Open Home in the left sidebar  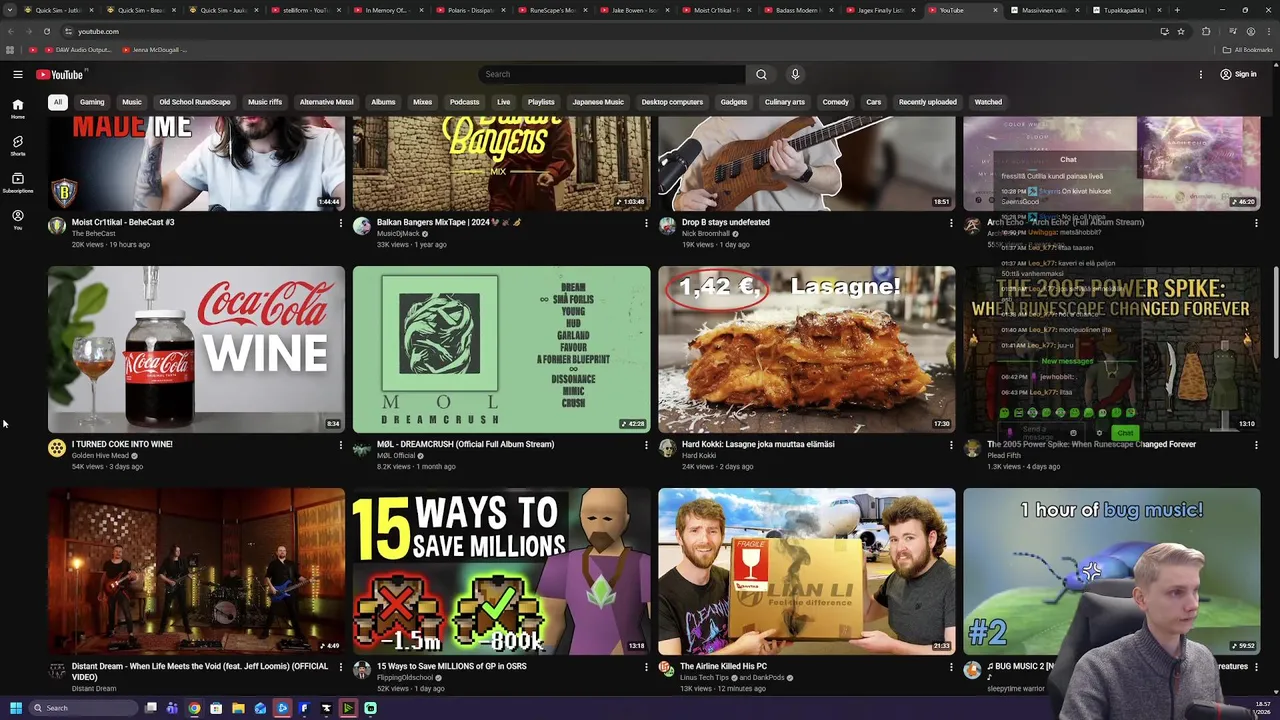pyautogui.click(x=17, y=109)
